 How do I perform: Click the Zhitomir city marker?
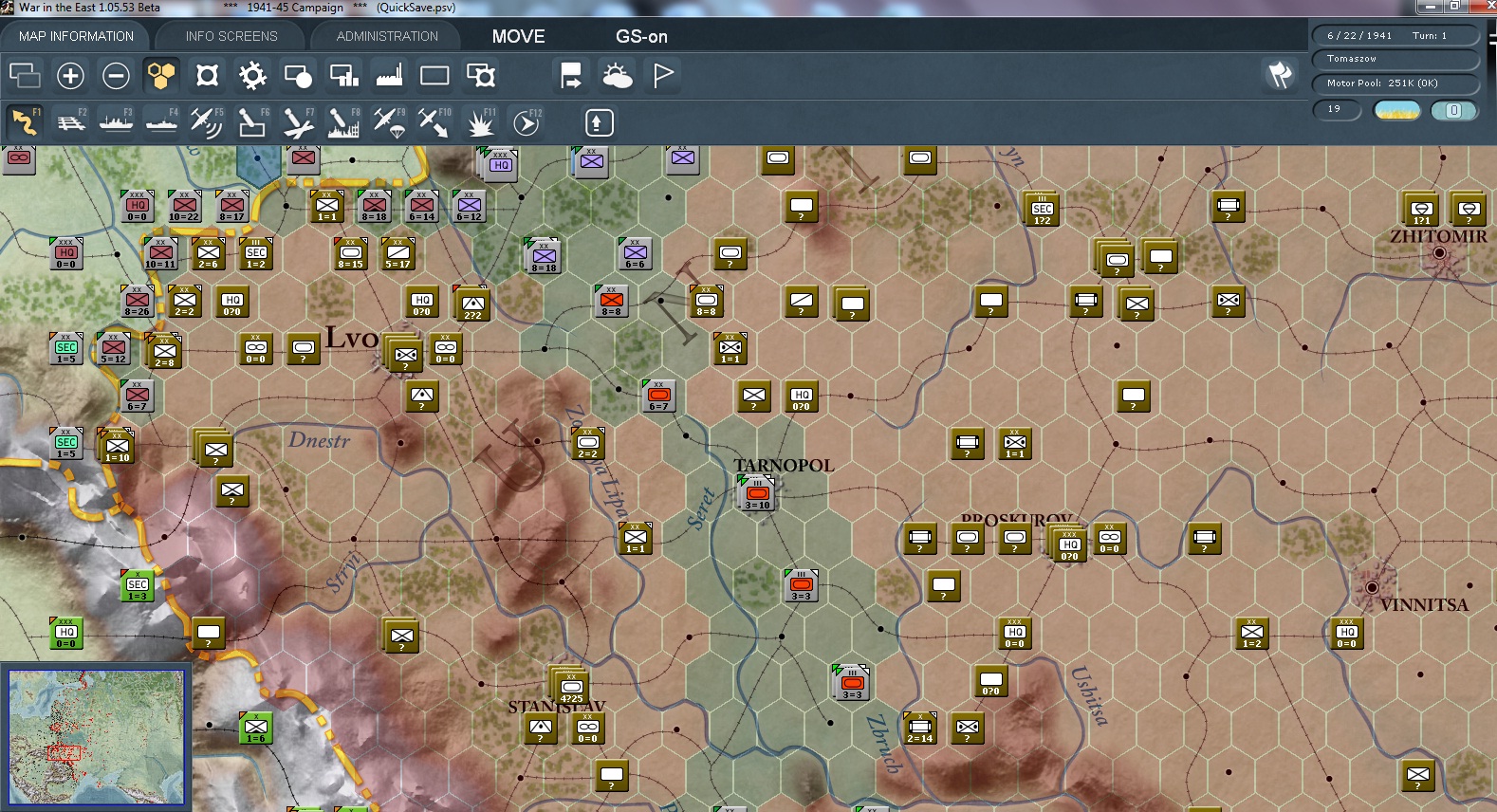click(1439, 252)
